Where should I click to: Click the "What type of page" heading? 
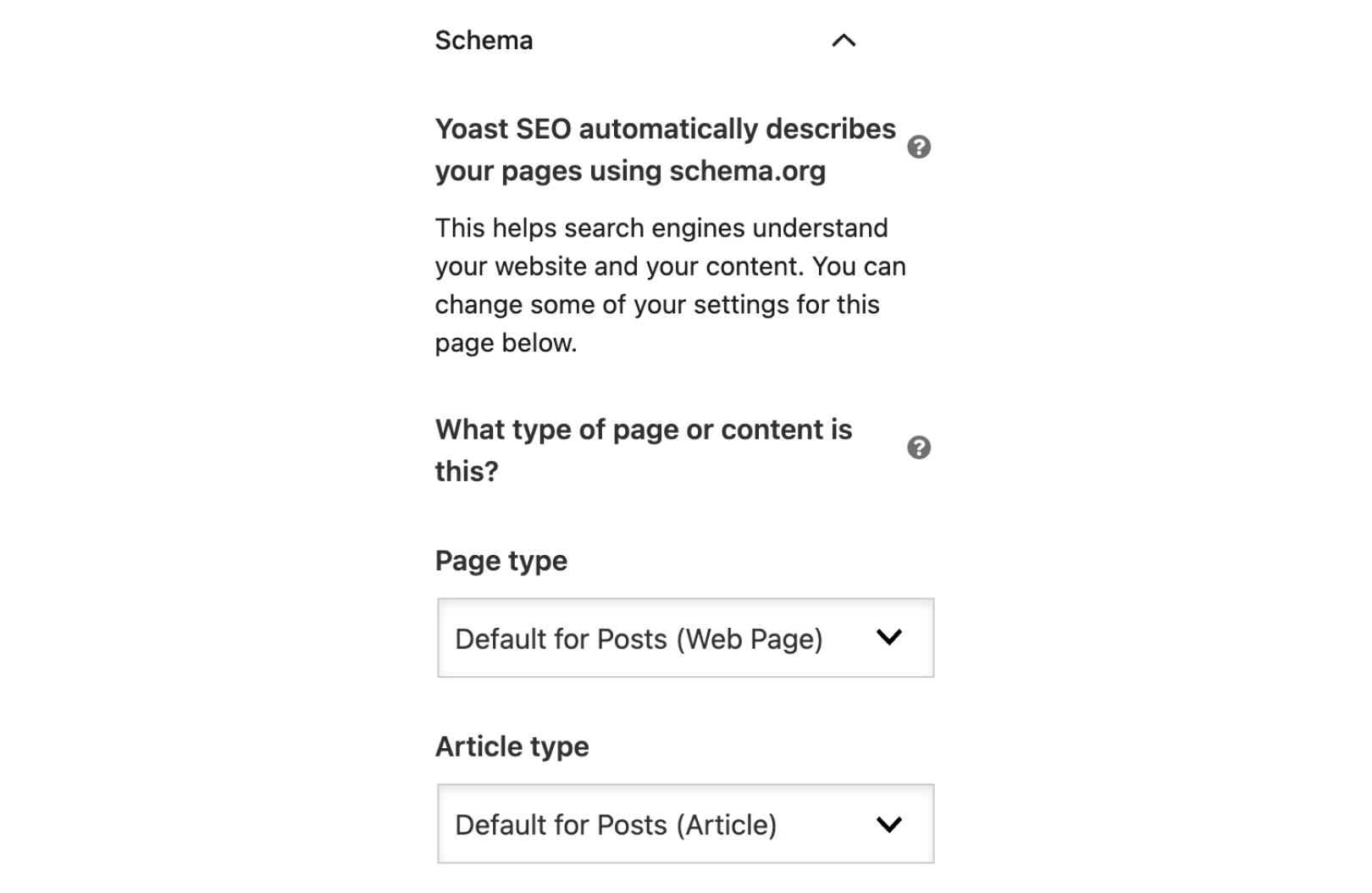(644, 430)
